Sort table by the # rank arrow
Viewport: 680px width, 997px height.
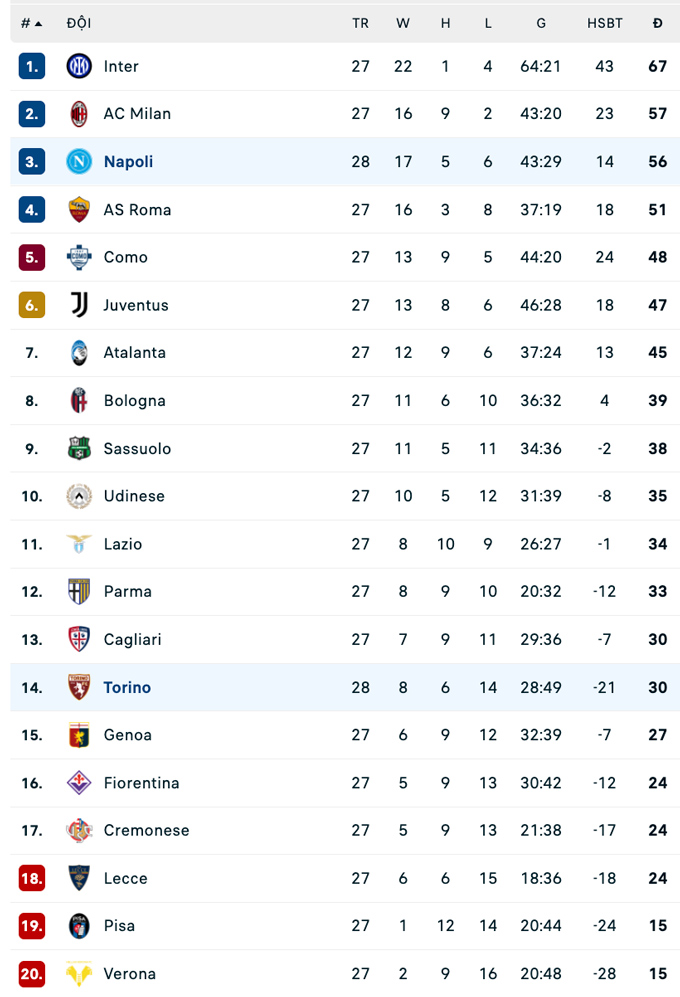coord(38,23)
